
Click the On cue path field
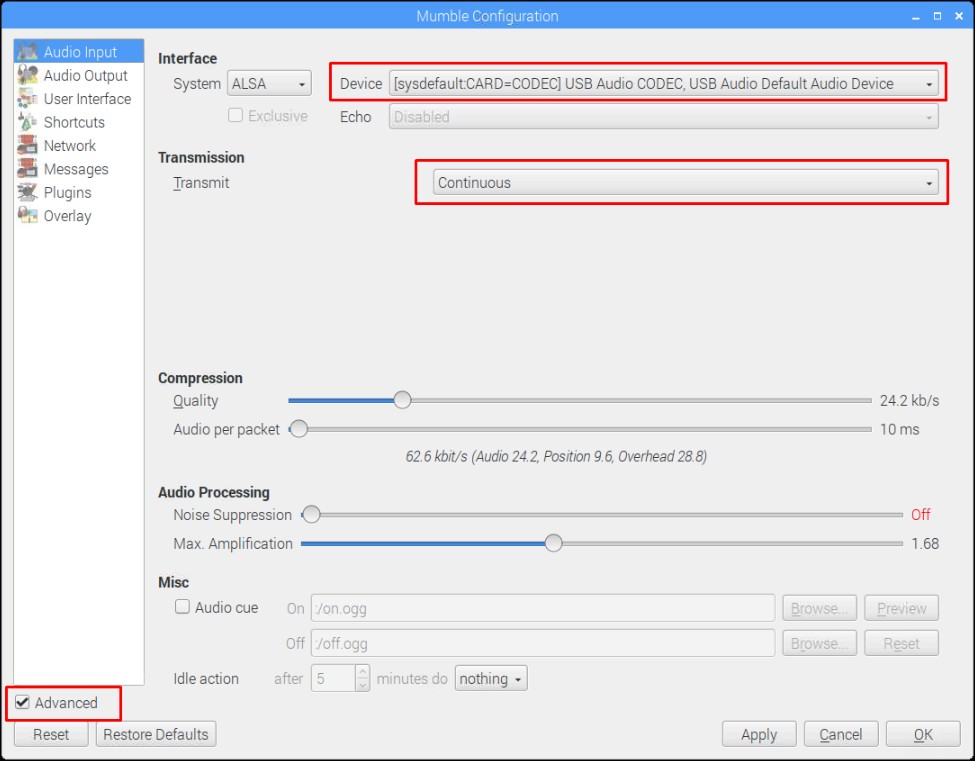543,607
